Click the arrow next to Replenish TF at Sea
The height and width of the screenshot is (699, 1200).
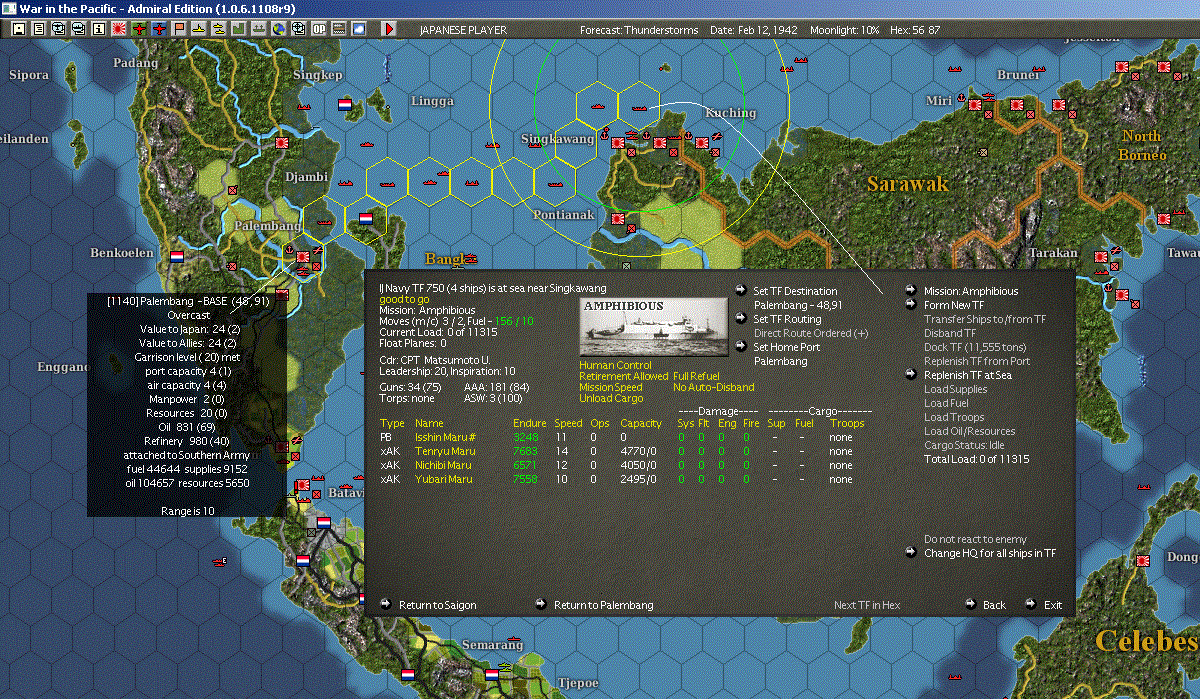tap(911, 375)
